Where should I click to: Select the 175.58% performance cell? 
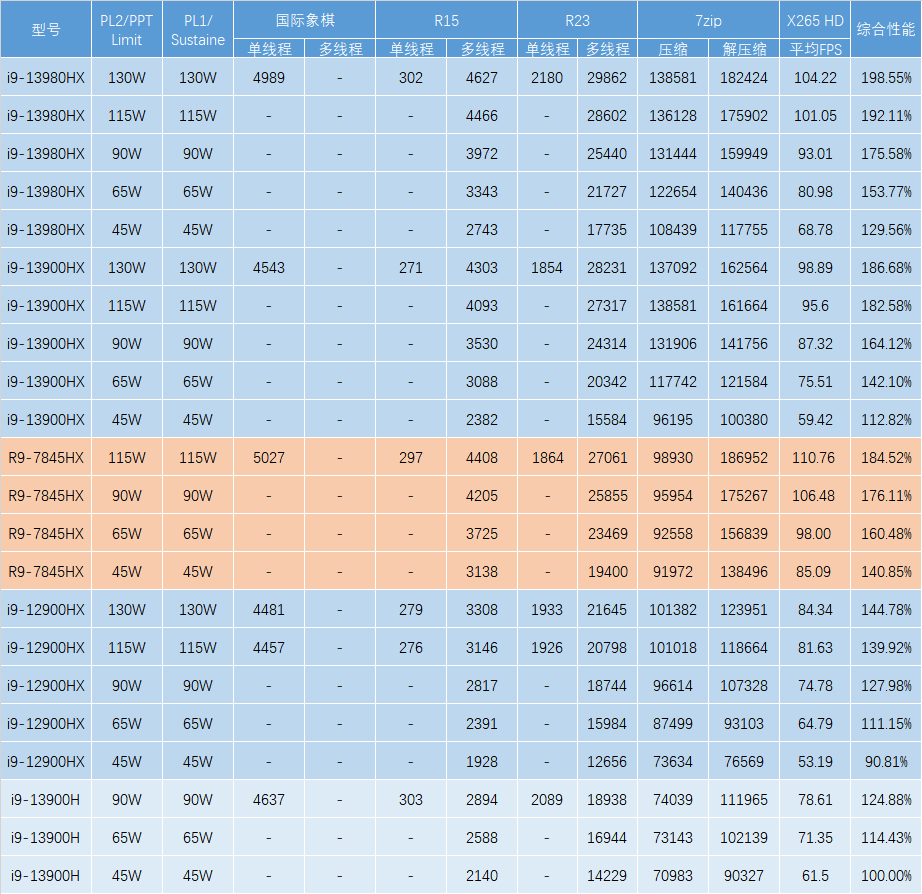886,154
